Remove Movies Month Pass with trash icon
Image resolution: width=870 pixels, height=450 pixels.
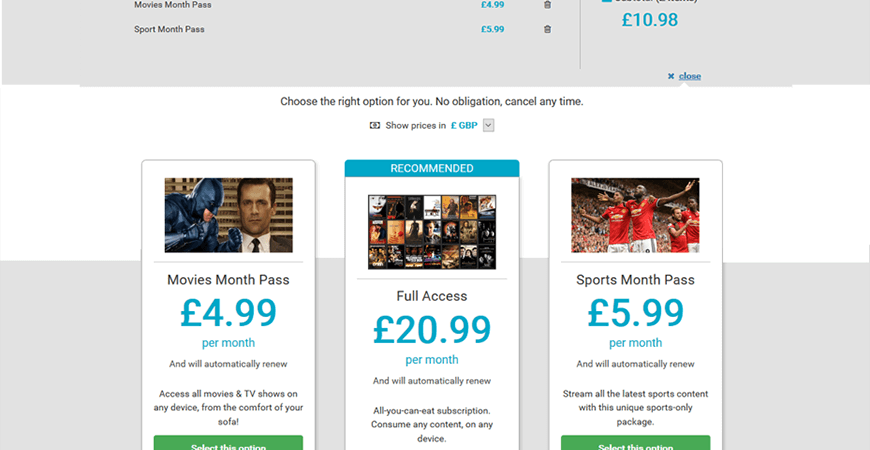coord(547,4)
